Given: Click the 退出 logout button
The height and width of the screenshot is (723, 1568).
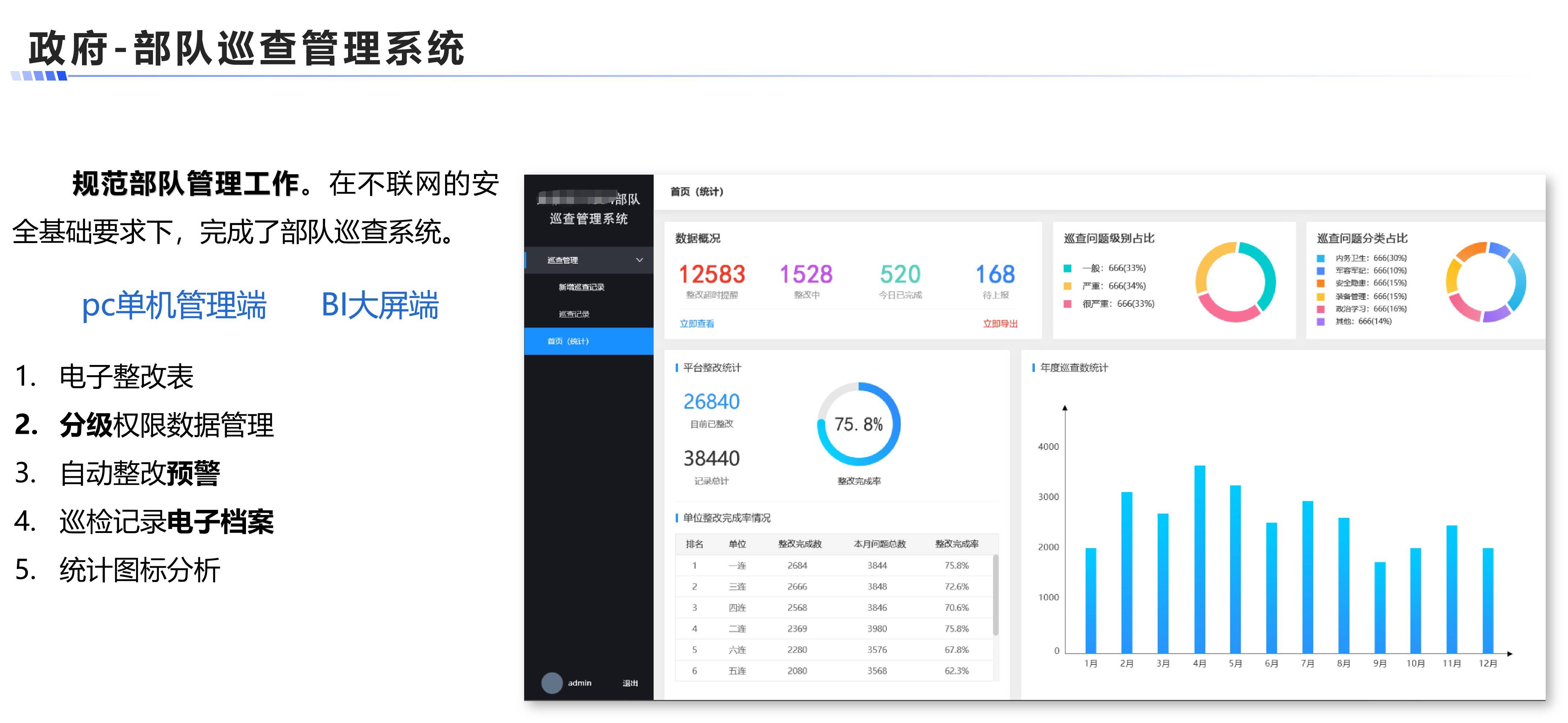Looking at the screenshot, I should pyautogui.click(x=630, y=683).
